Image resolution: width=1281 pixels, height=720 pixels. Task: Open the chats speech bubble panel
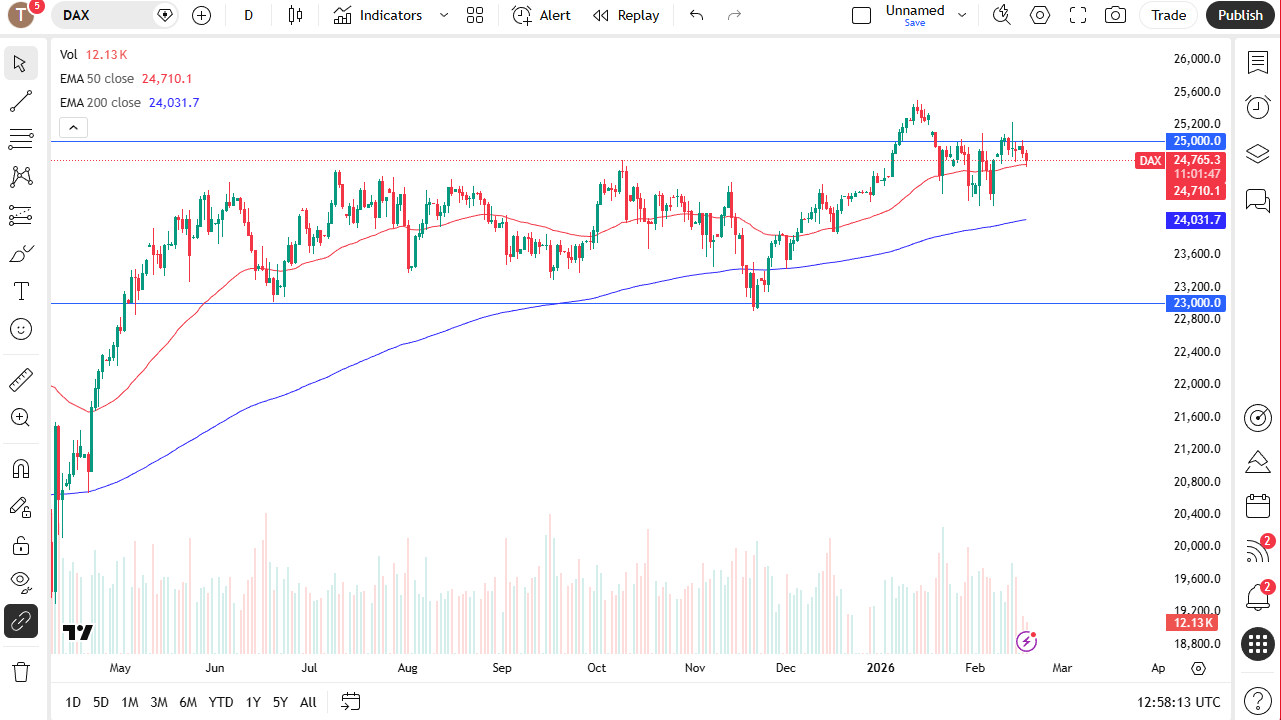1258,200
